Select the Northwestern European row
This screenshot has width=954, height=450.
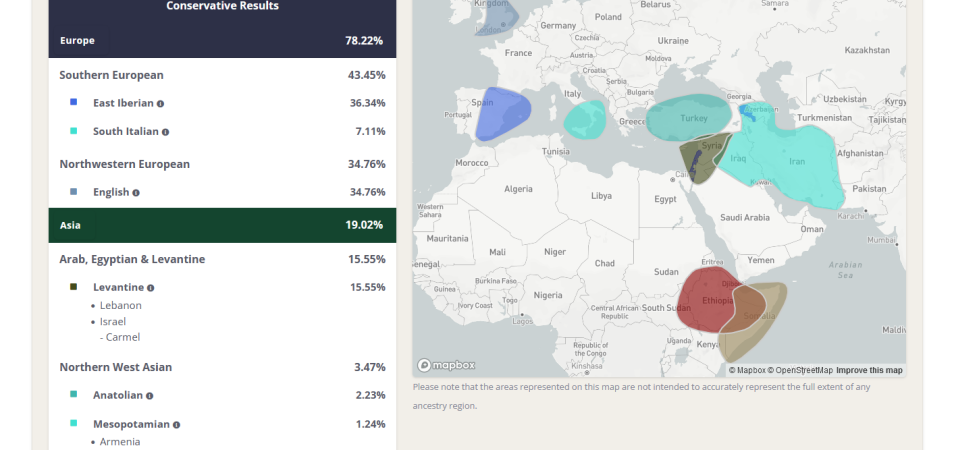(x=222, y=164)
